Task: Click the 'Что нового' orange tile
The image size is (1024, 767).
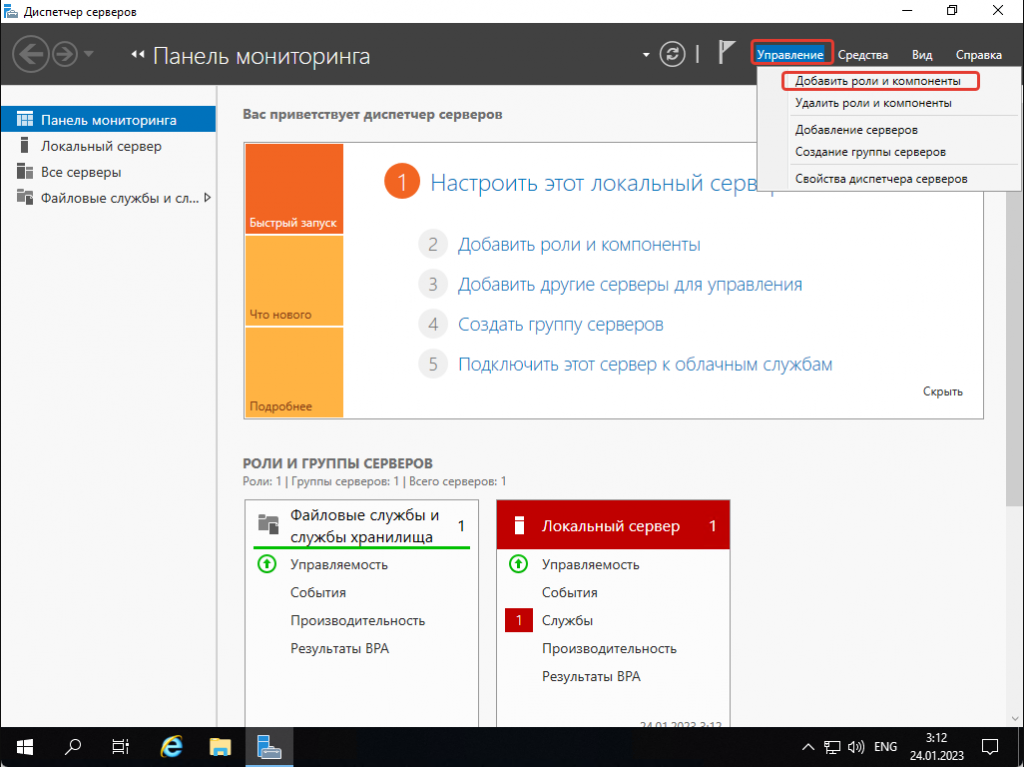Action: pos(293,281)
